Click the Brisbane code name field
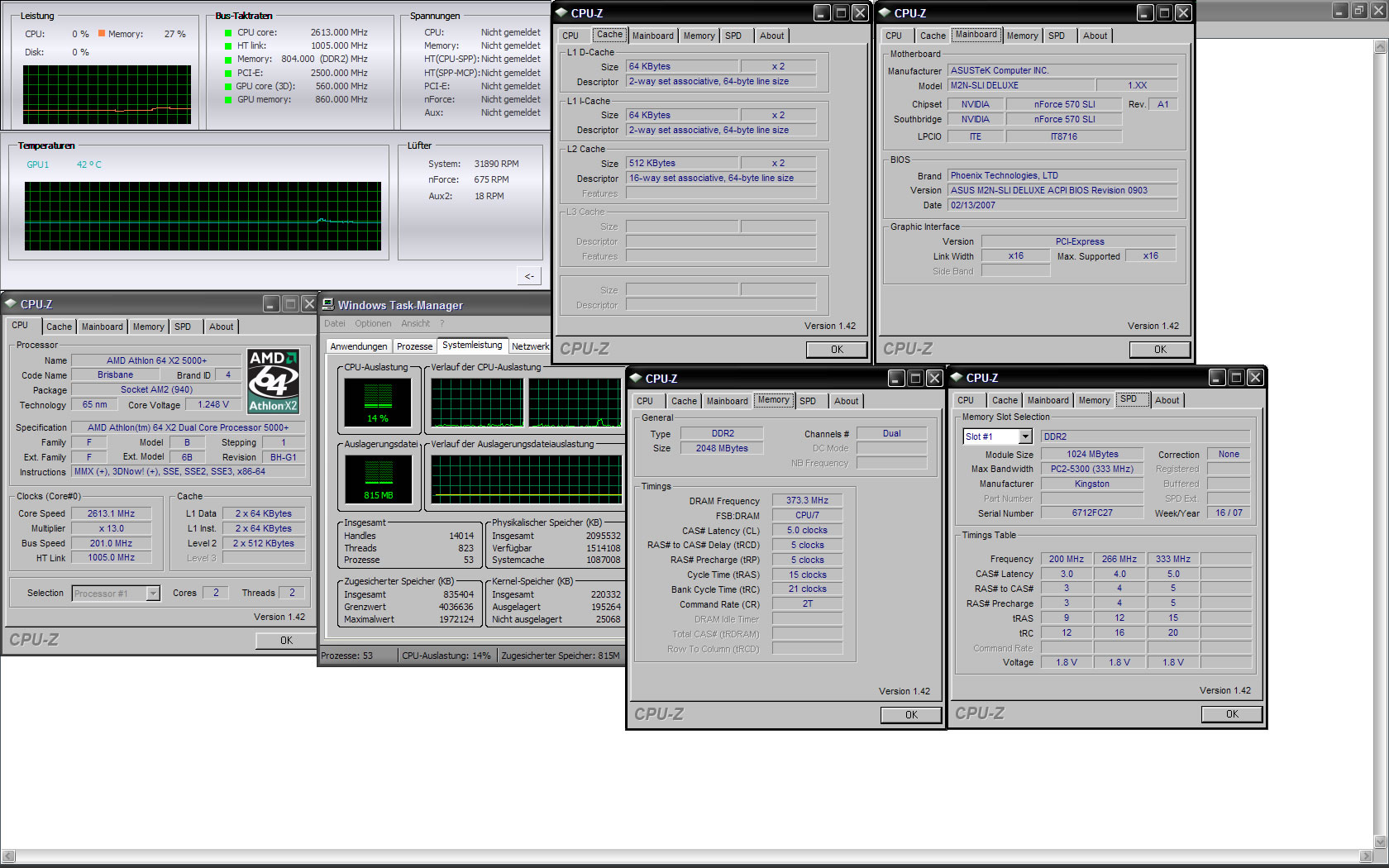 [115, 374]
